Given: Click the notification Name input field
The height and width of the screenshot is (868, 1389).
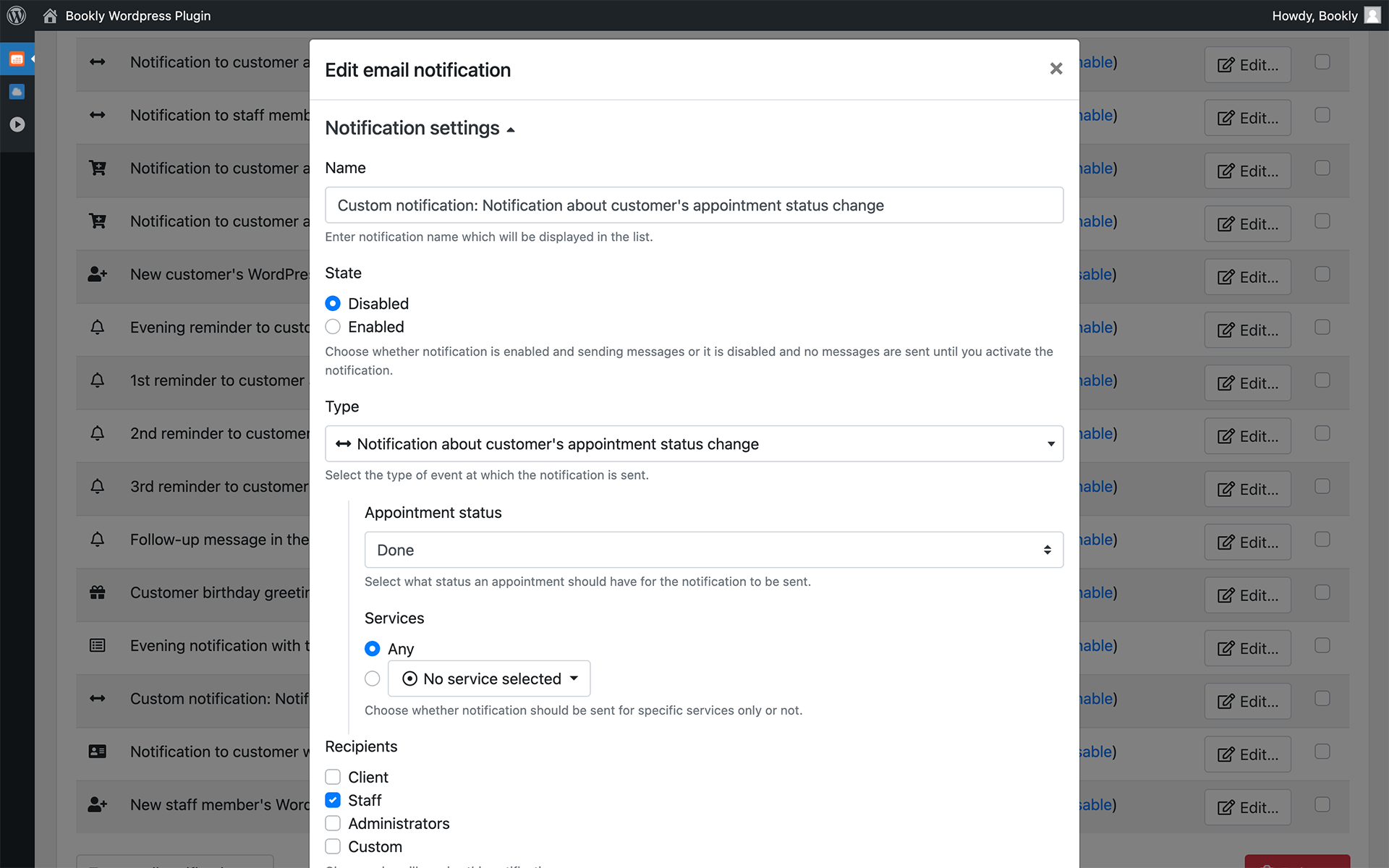Looking at the screenshot, I should (694, 205).
